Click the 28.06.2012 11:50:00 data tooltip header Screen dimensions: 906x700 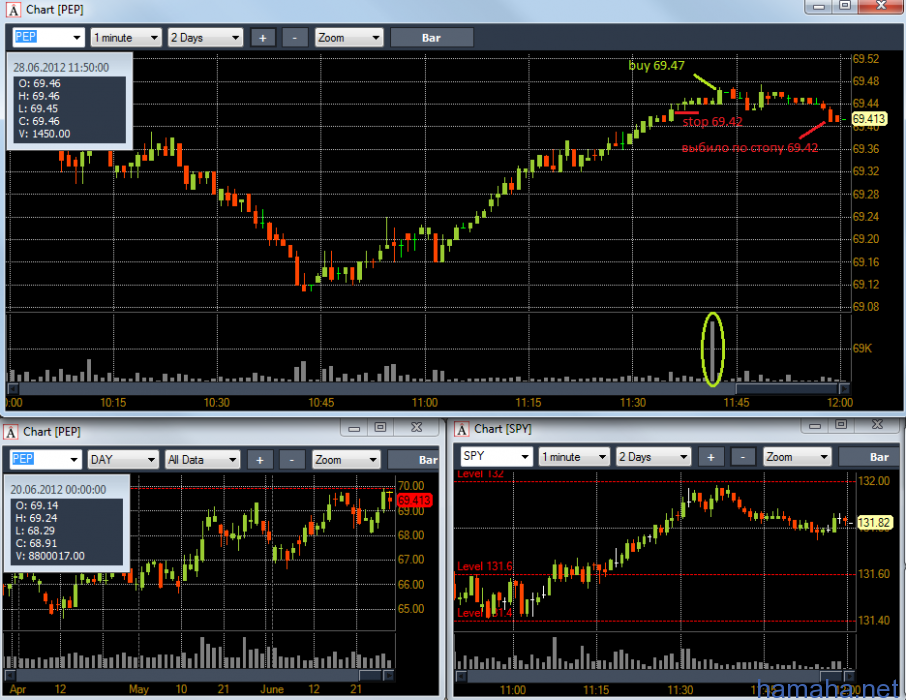point(61,68)
